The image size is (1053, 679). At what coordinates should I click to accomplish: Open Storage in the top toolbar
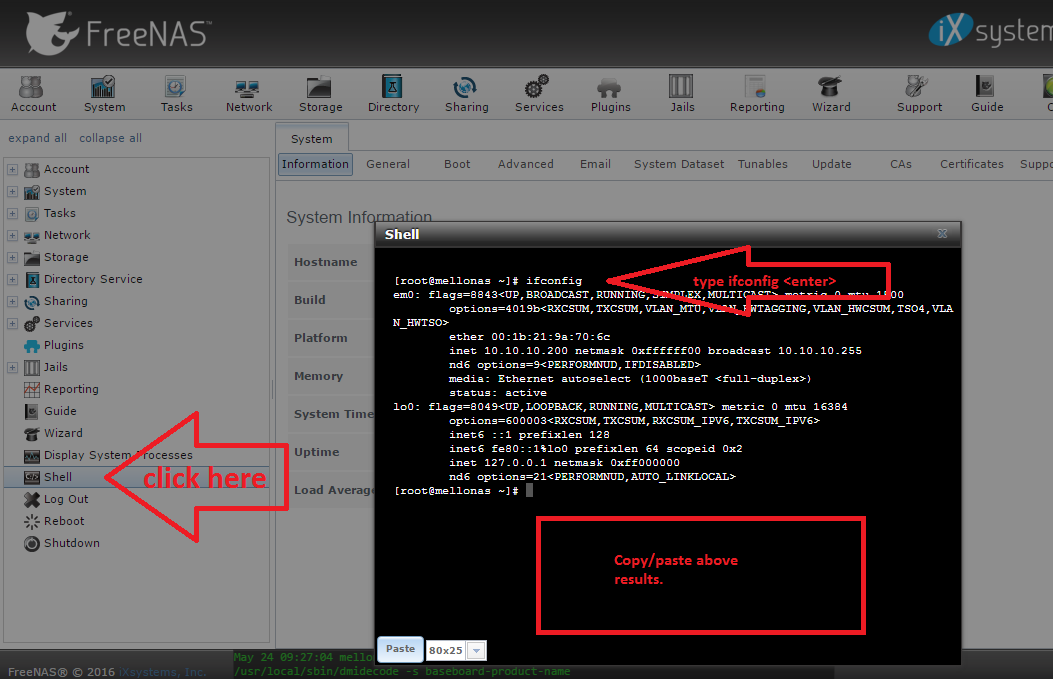tap(320, 94)
